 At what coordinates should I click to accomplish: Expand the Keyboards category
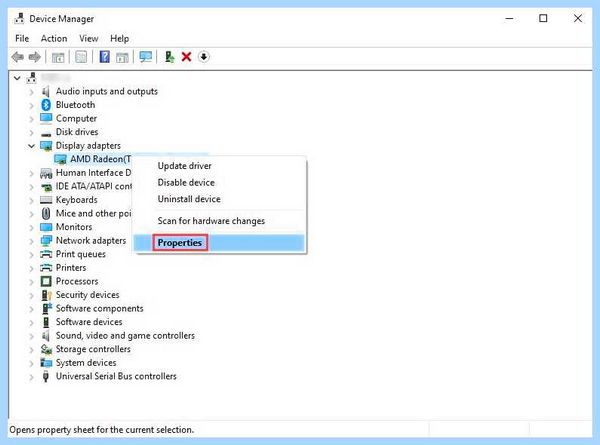(31, 200)
